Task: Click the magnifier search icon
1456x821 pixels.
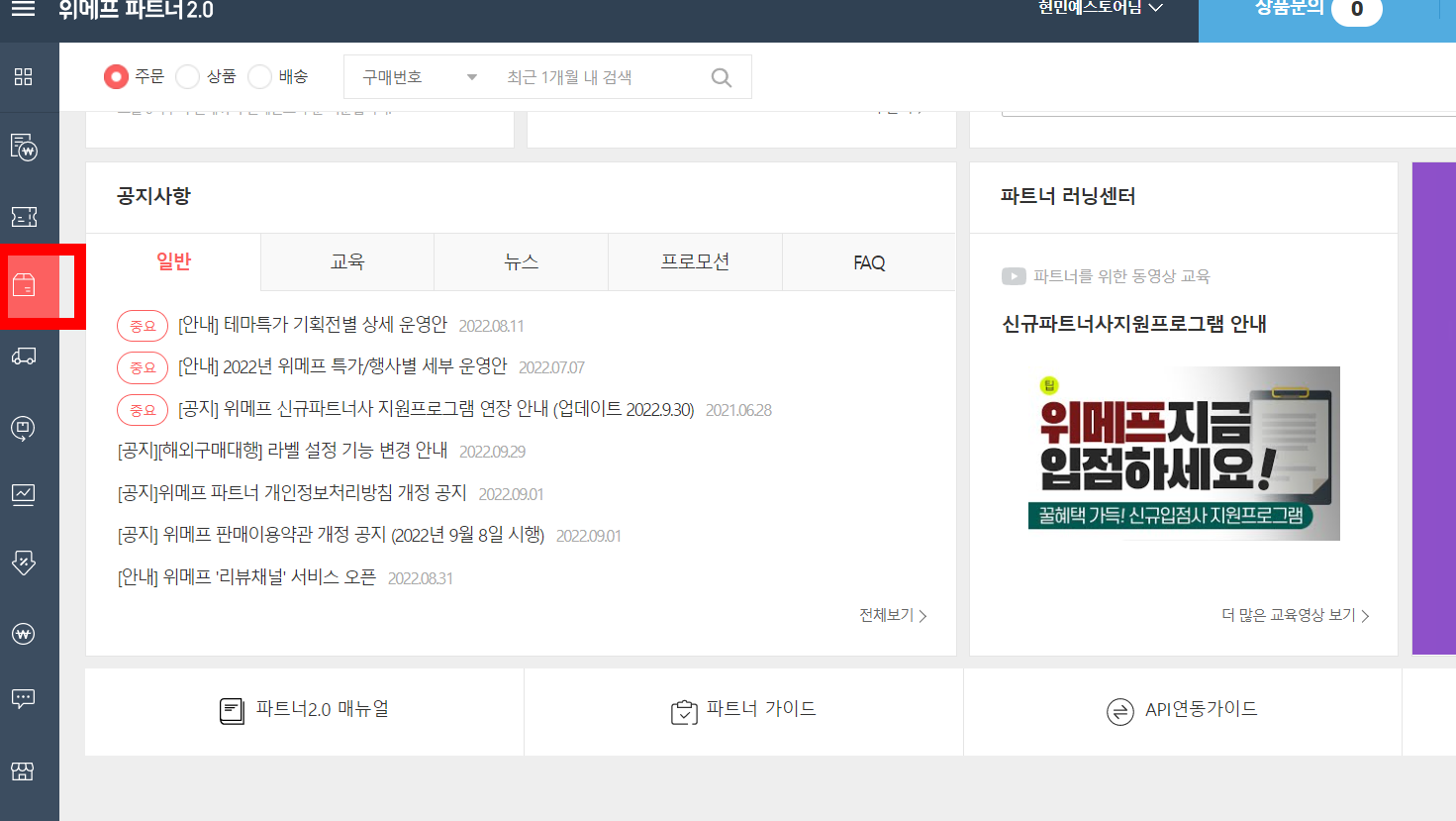Action: [722, 77]
